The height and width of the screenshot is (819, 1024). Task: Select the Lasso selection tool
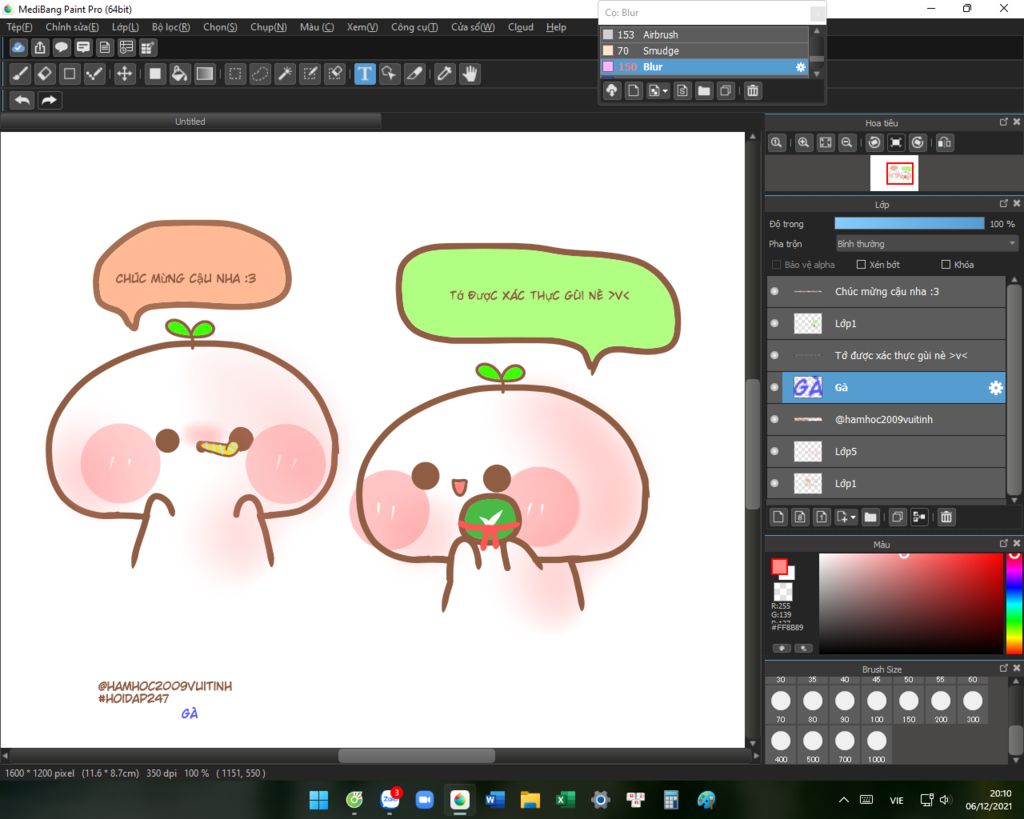click(x=260, y=74)
